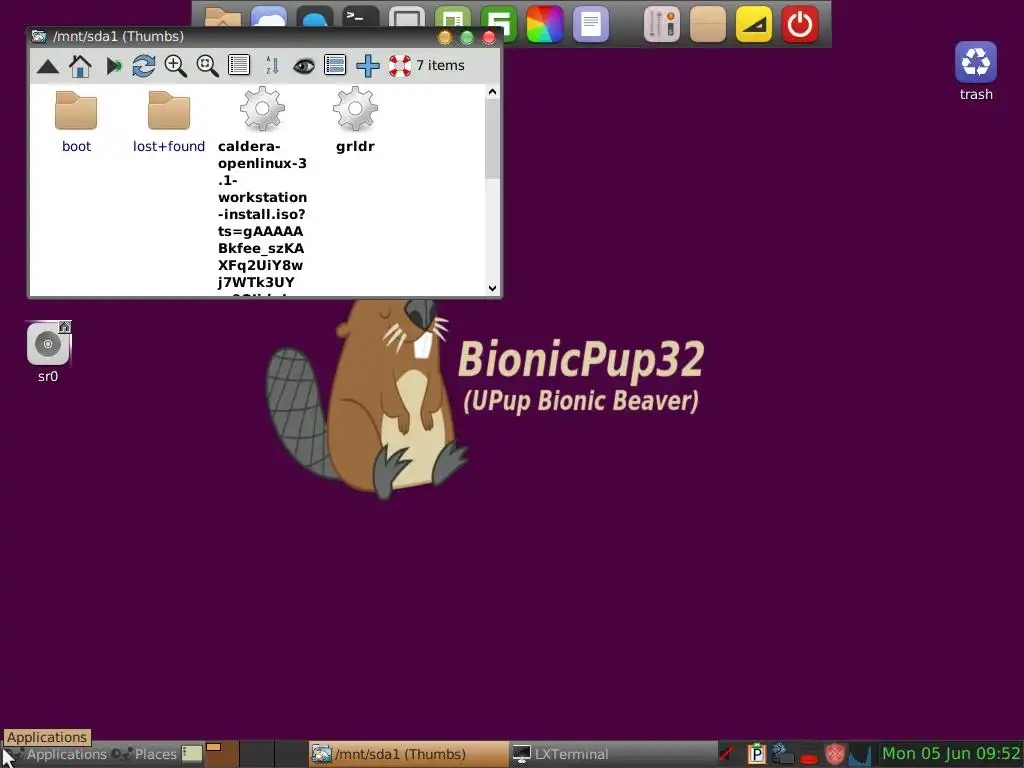This screenshot has width=1024, height=768.
Task: Go up to the parent directory
Action: click(x=48, y=66)
